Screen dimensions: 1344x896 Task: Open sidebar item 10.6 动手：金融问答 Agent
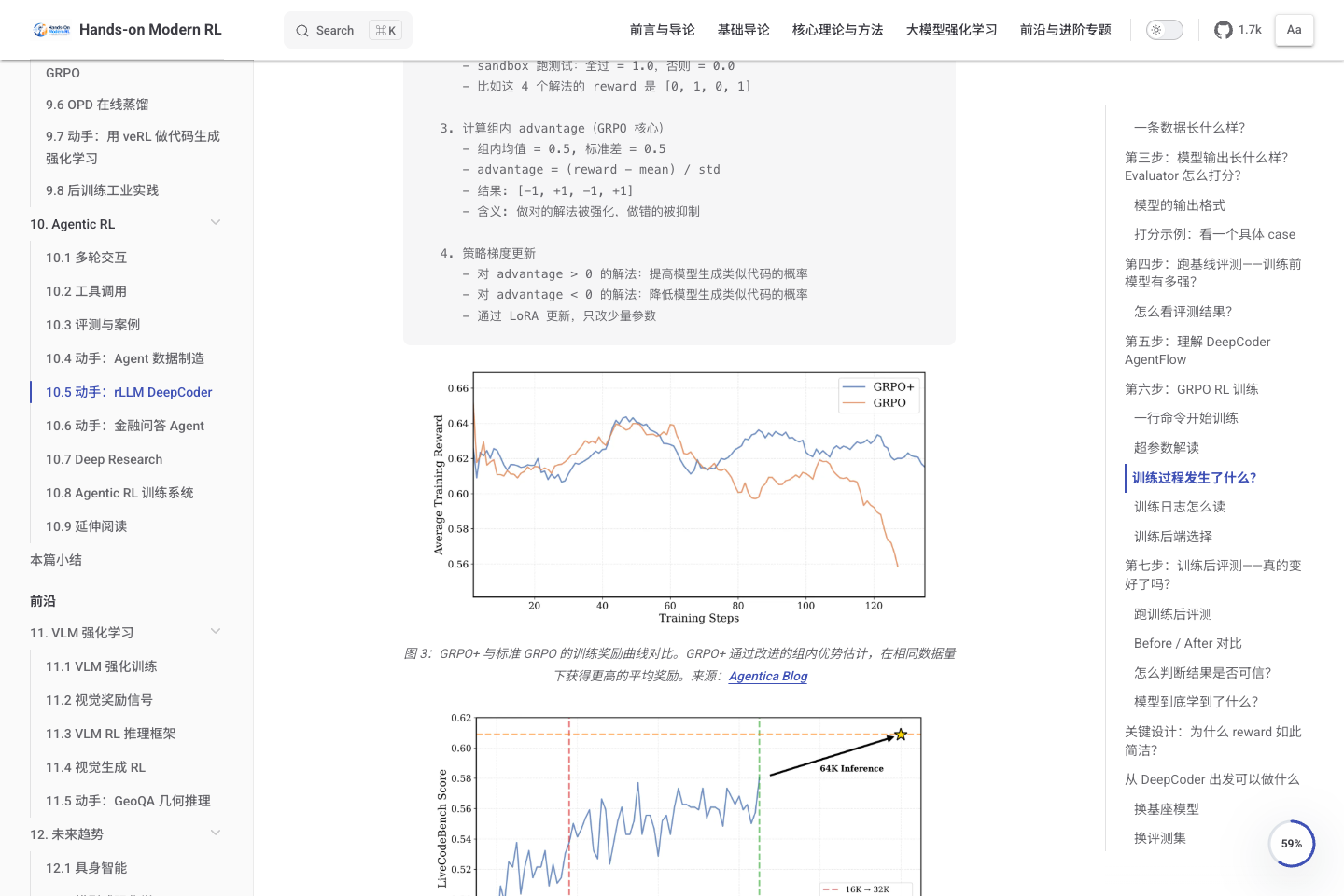(125, 426)
